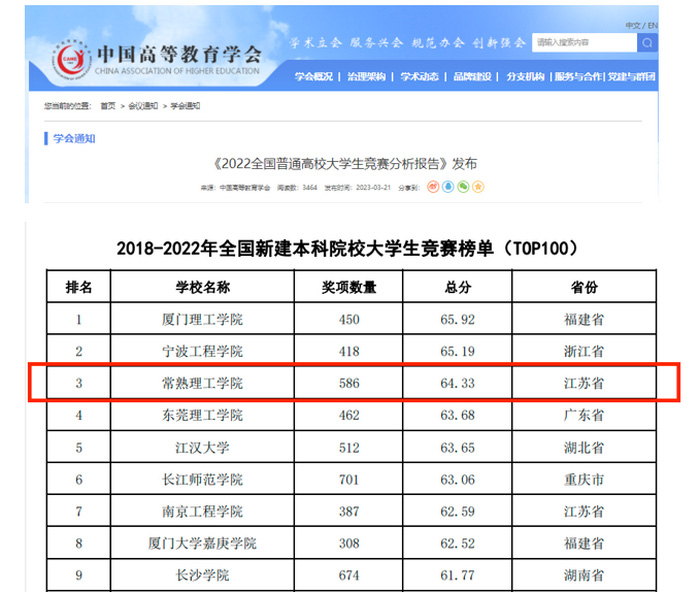Screen dimensions: 700x592
Task: Share the article to Qzone star icon
Action: (x=478, y=187)
